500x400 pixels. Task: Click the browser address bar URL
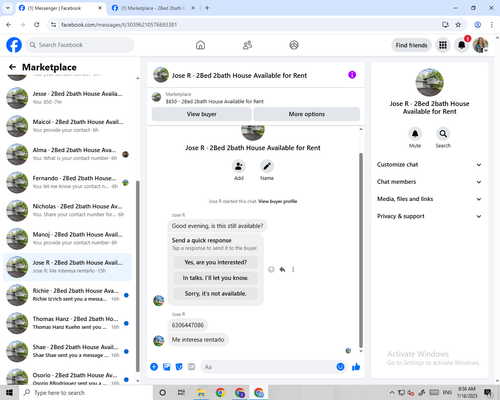tap(119, 25)
